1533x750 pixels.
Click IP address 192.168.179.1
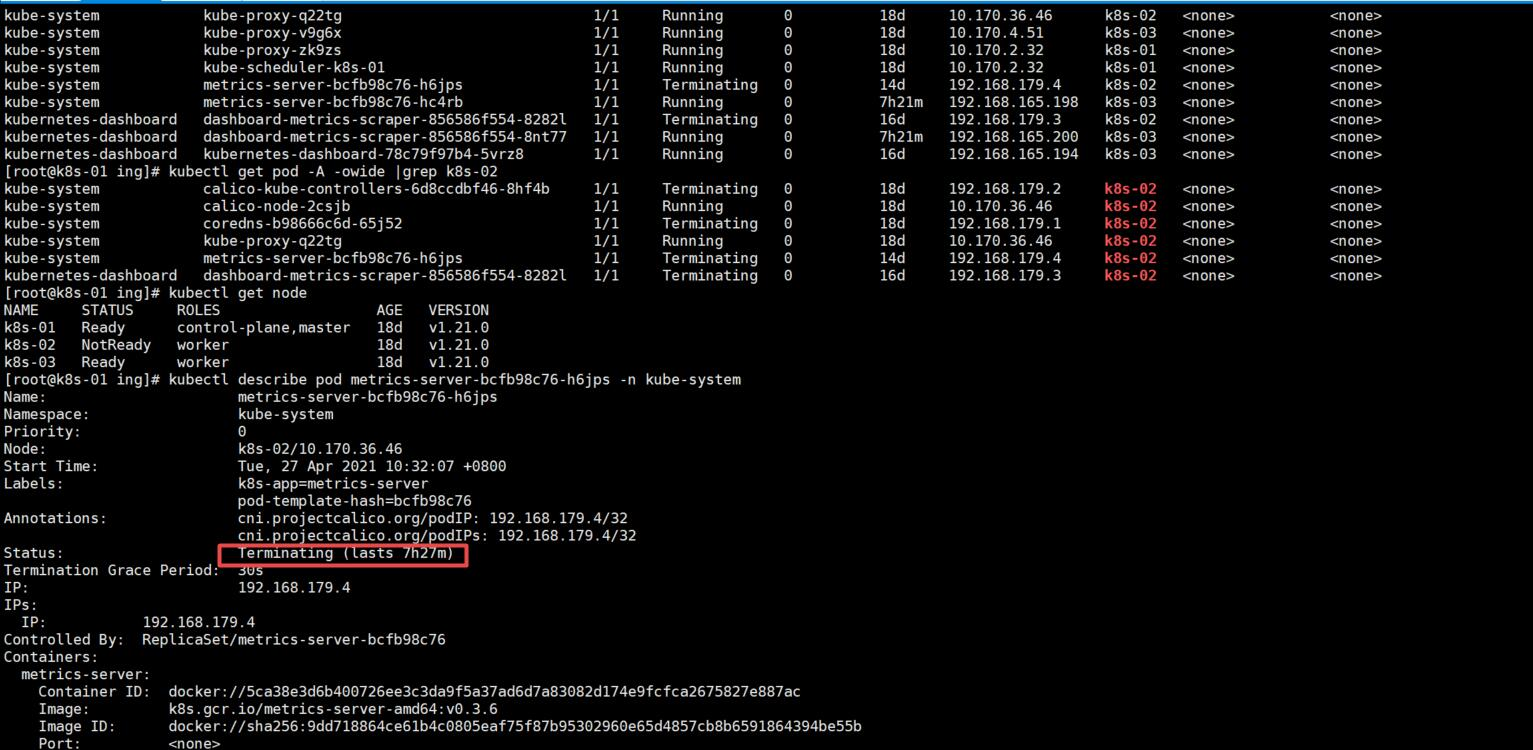(1005, 223)
